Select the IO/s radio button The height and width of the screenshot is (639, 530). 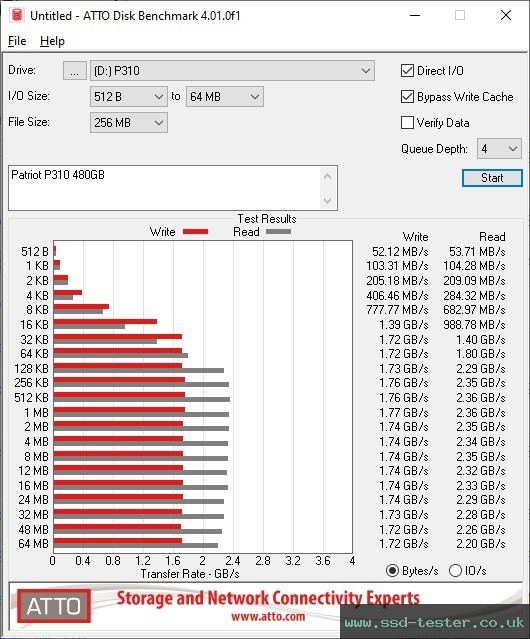pos(455,571)
